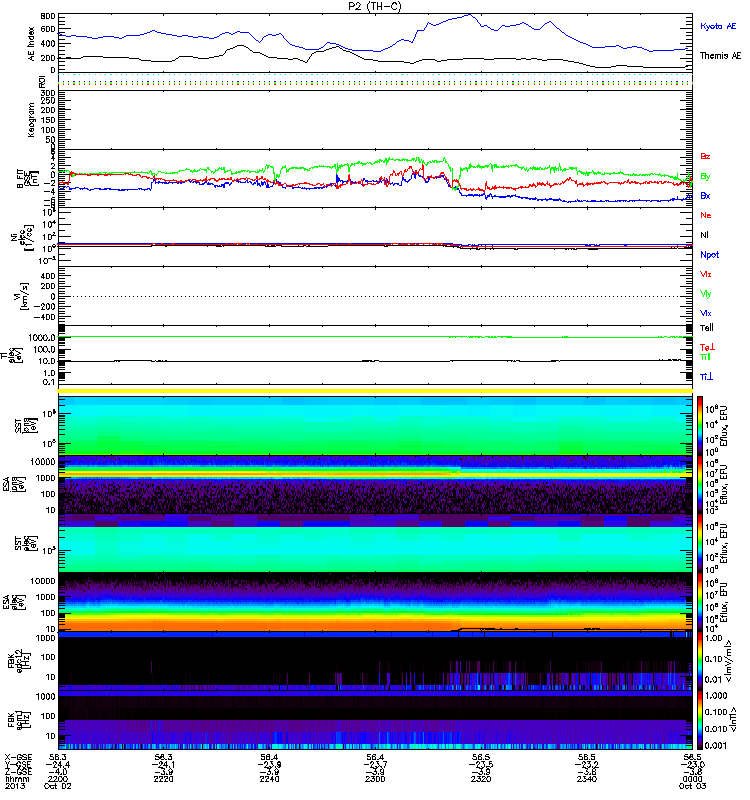The height and width of the screenshot is (800, 750).
Task: Click the FBK edc12 mV/m color bar
Action: click(x=700, y=661)
